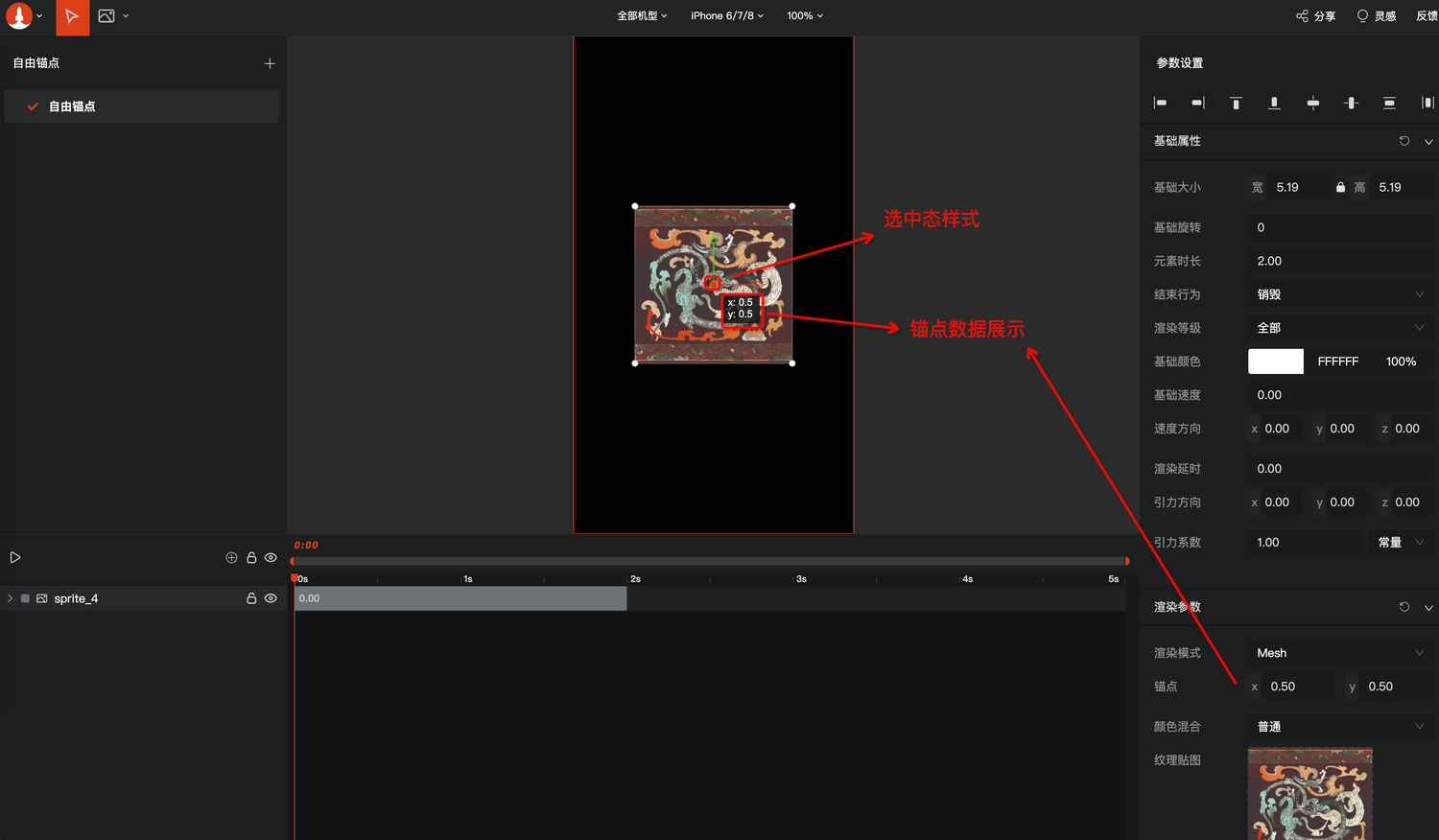Viewport: 1439px width, 840px height.
Task: Collapse the 渲染参数 section
Action: tap(1428, 607)
